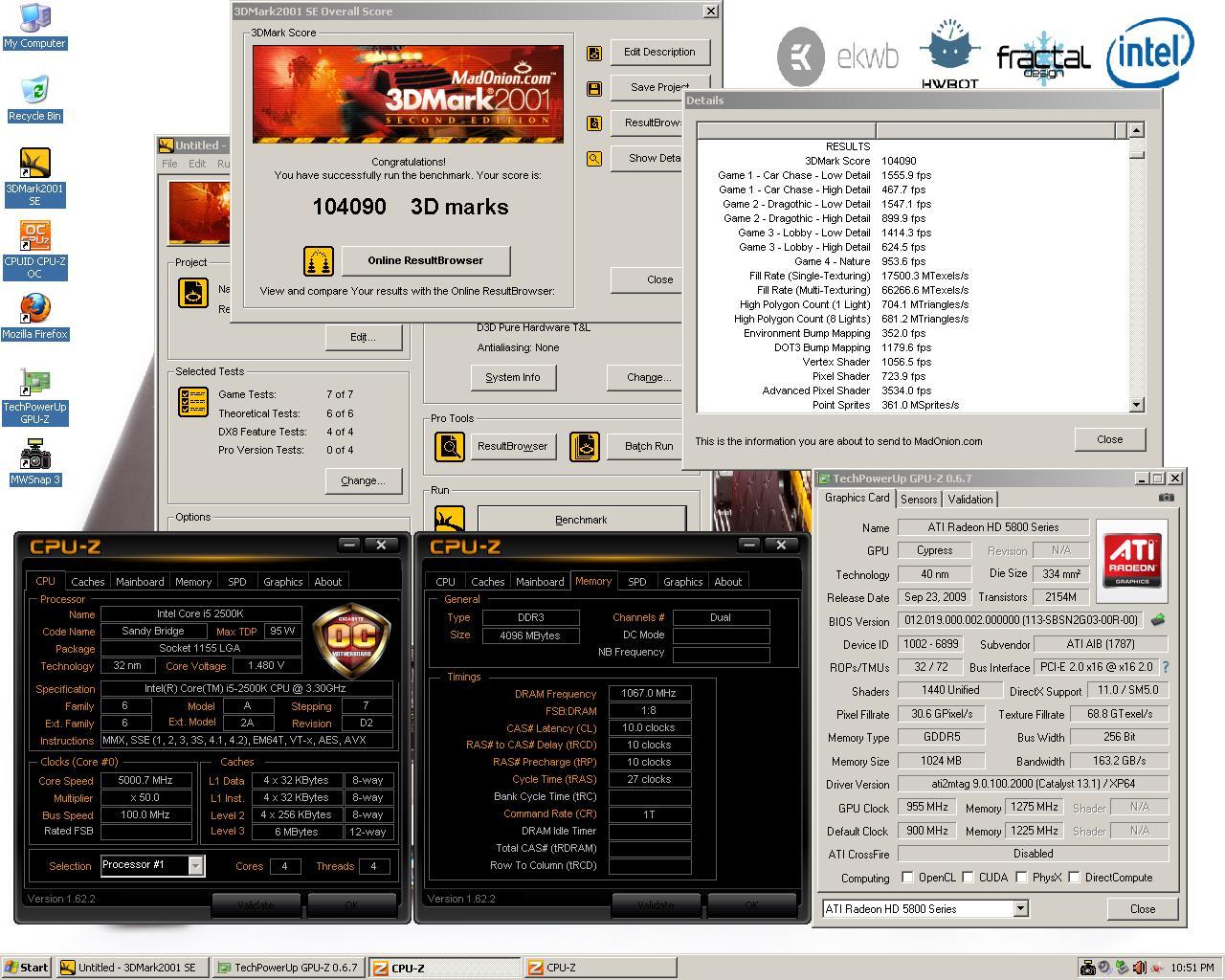Switch to TechPowerUp GPU-Z taskbar button
The height and width of the screenshot is (980, 1225).
click(x=288, y=968)
